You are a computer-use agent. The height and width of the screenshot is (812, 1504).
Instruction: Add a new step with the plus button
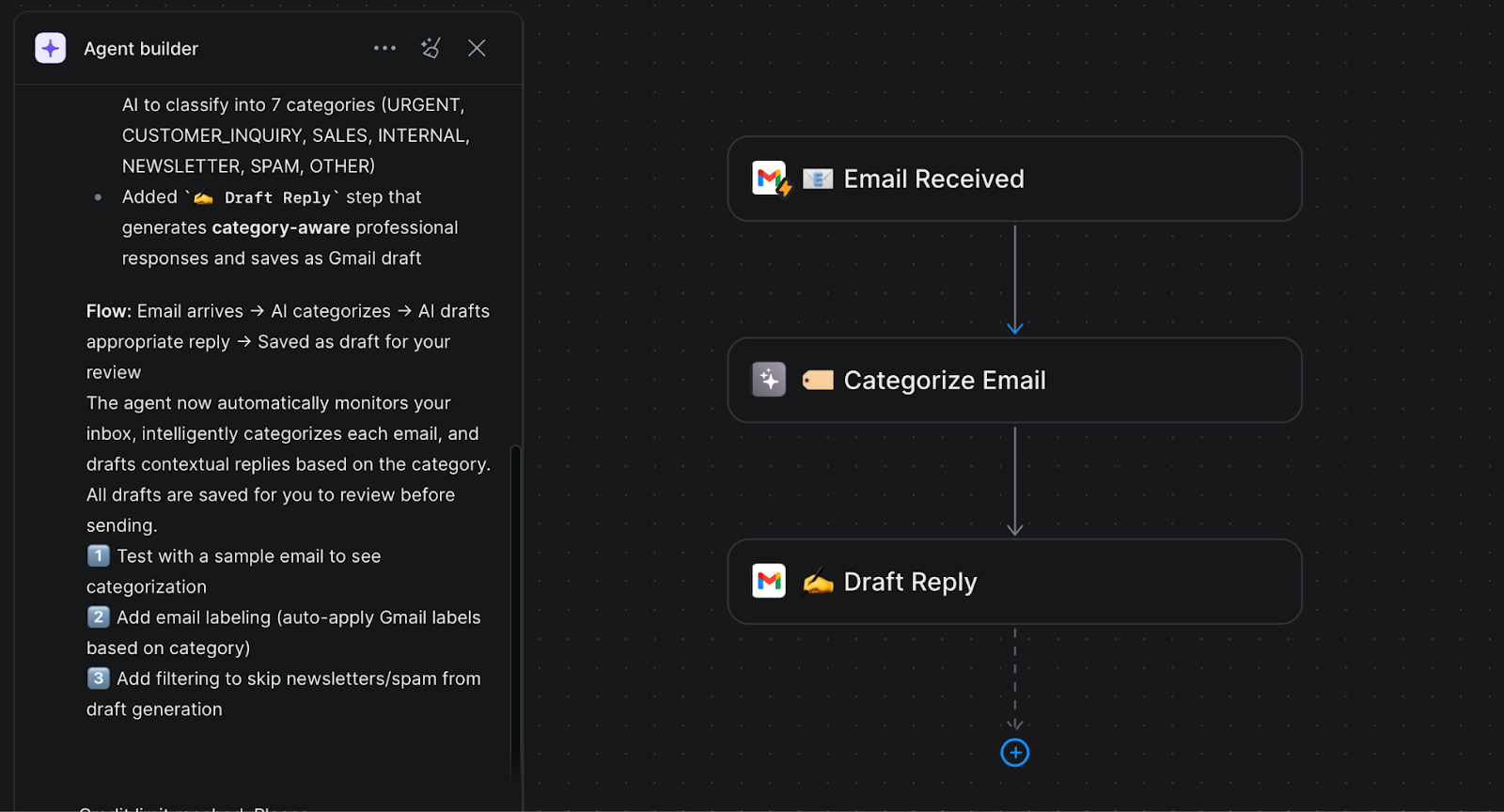point(1015,753)
